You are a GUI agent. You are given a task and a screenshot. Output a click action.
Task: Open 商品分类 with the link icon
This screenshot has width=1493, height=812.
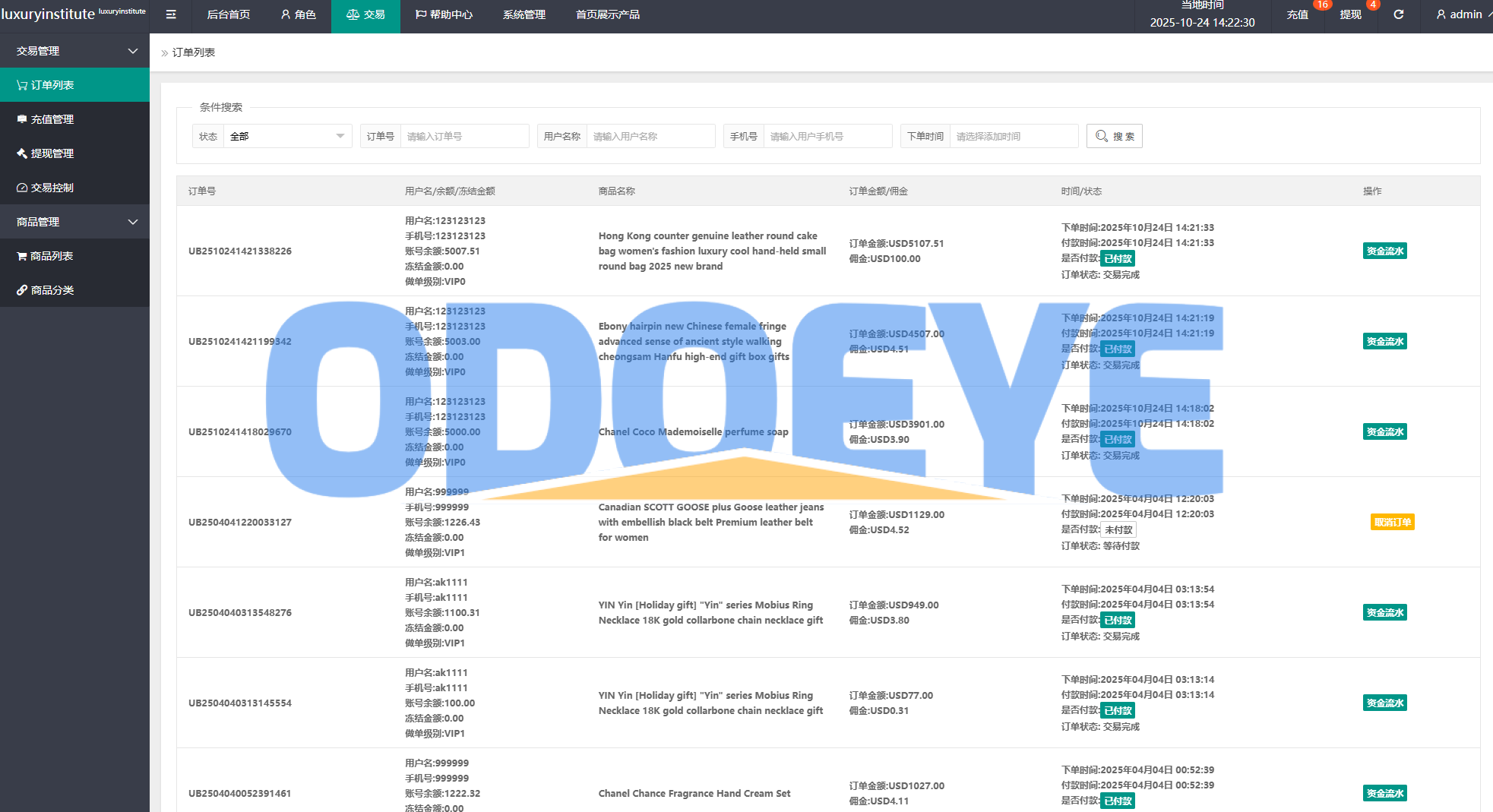point(22,290)
